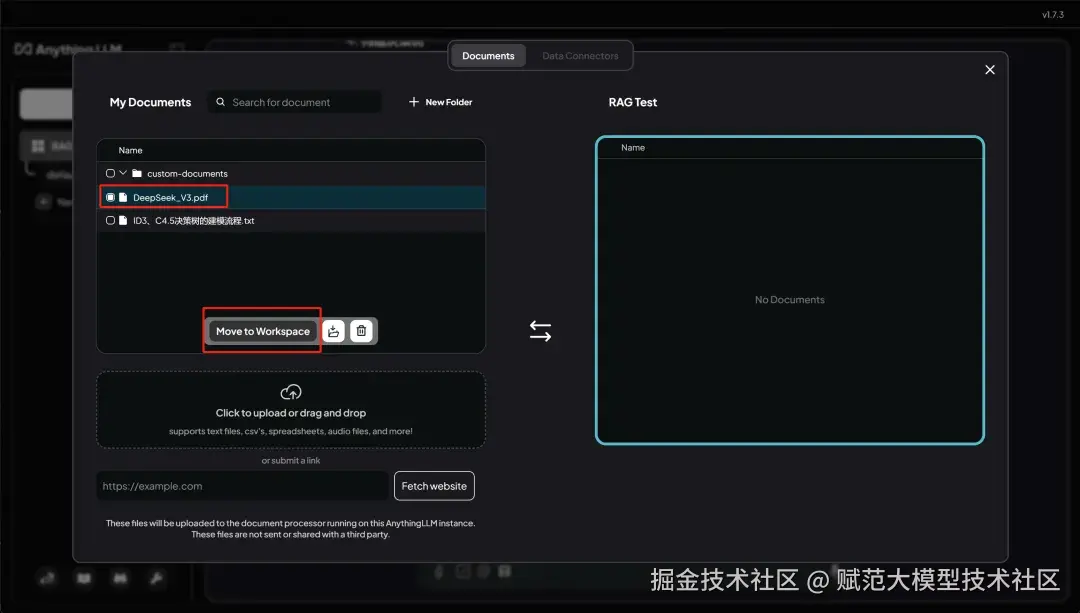This screenshot has height=613, width=1080.
Task: Click New Folder to create a folder
Action: (x=440, y=101)
